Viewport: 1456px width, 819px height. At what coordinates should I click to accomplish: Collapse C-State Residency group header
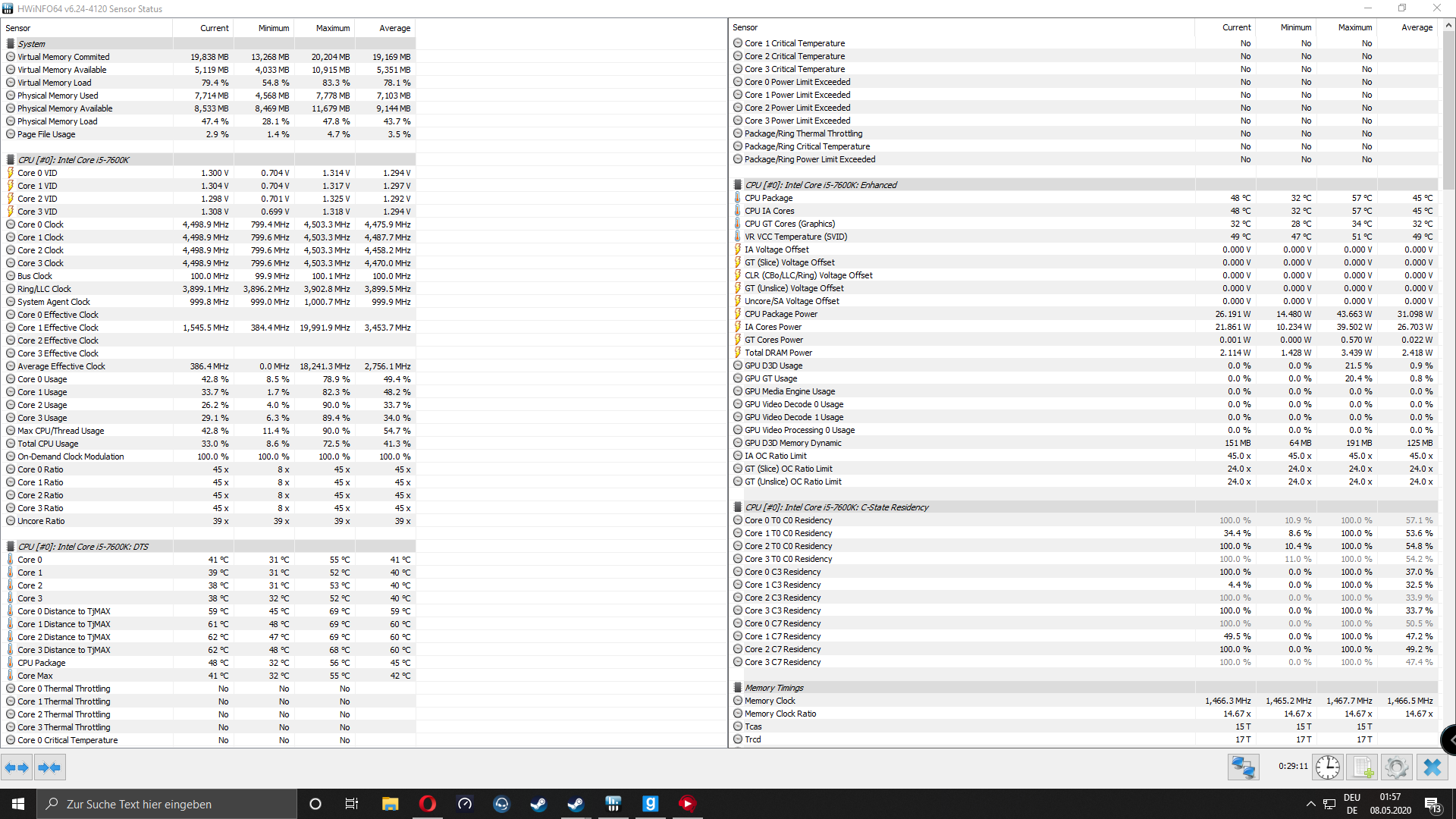tap(836, 507)
